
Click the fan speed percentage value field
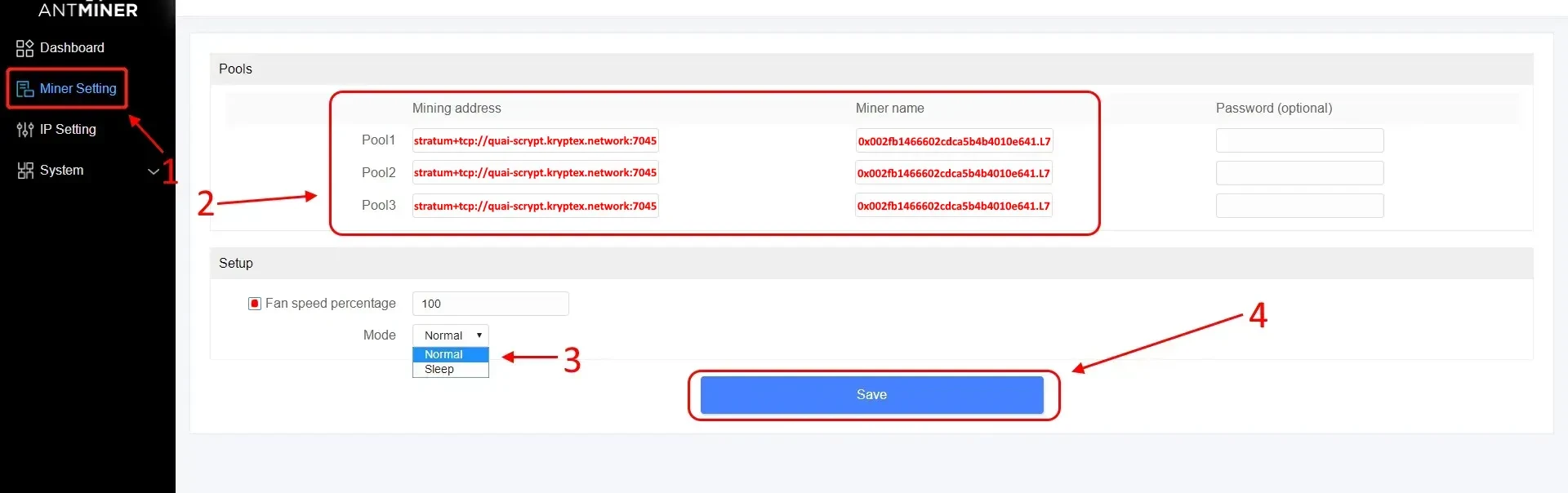490,304
